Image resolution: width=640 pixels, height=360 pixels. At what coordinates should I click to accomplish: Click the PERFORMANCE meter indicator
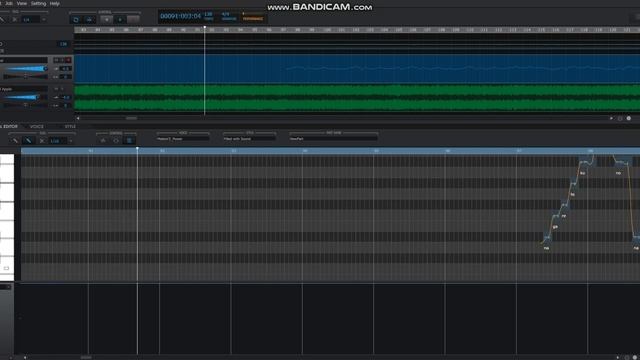click(x=253, y=18)
